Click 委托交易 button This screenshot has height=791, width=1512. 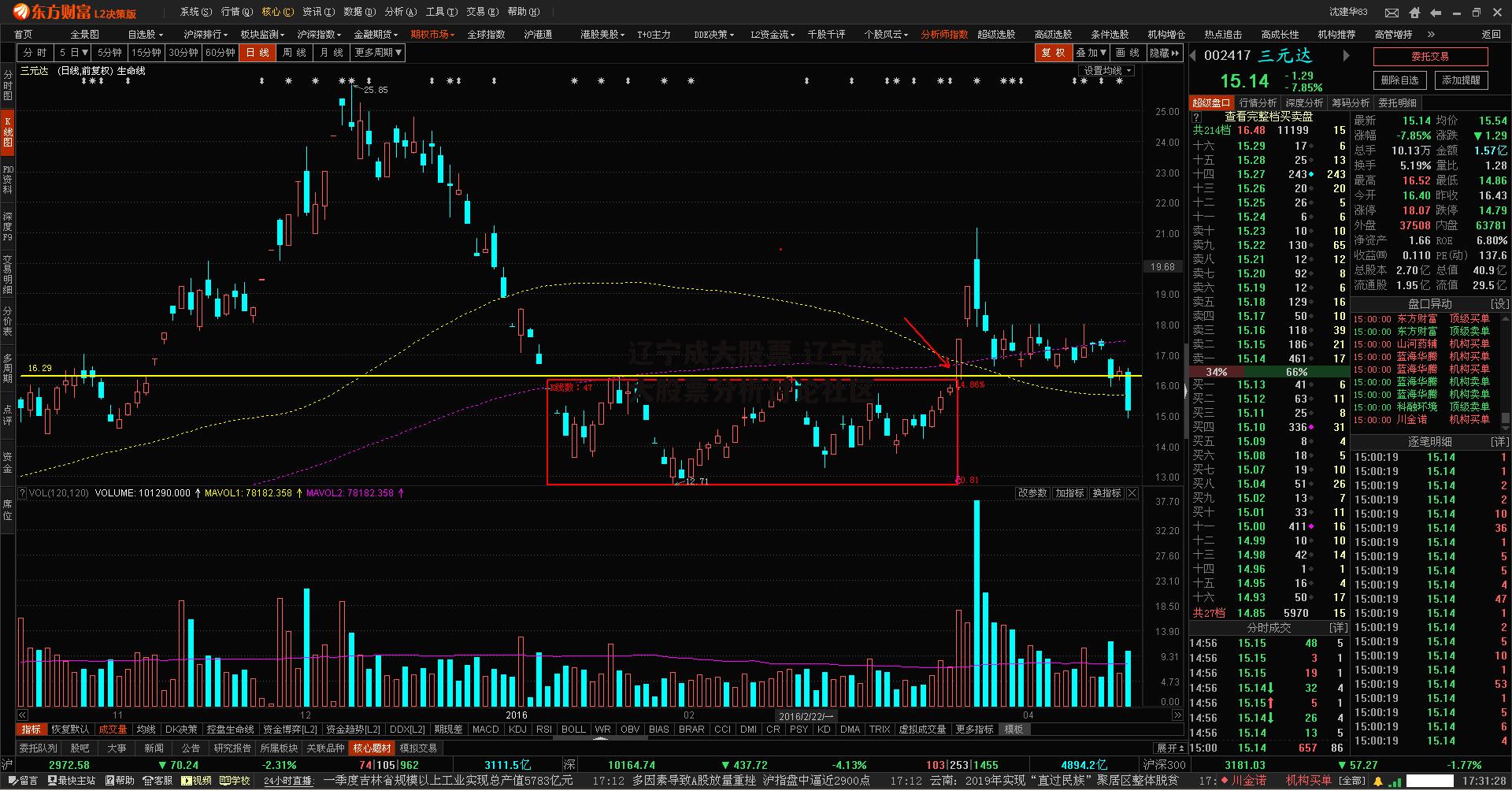tap(1430, 57)
